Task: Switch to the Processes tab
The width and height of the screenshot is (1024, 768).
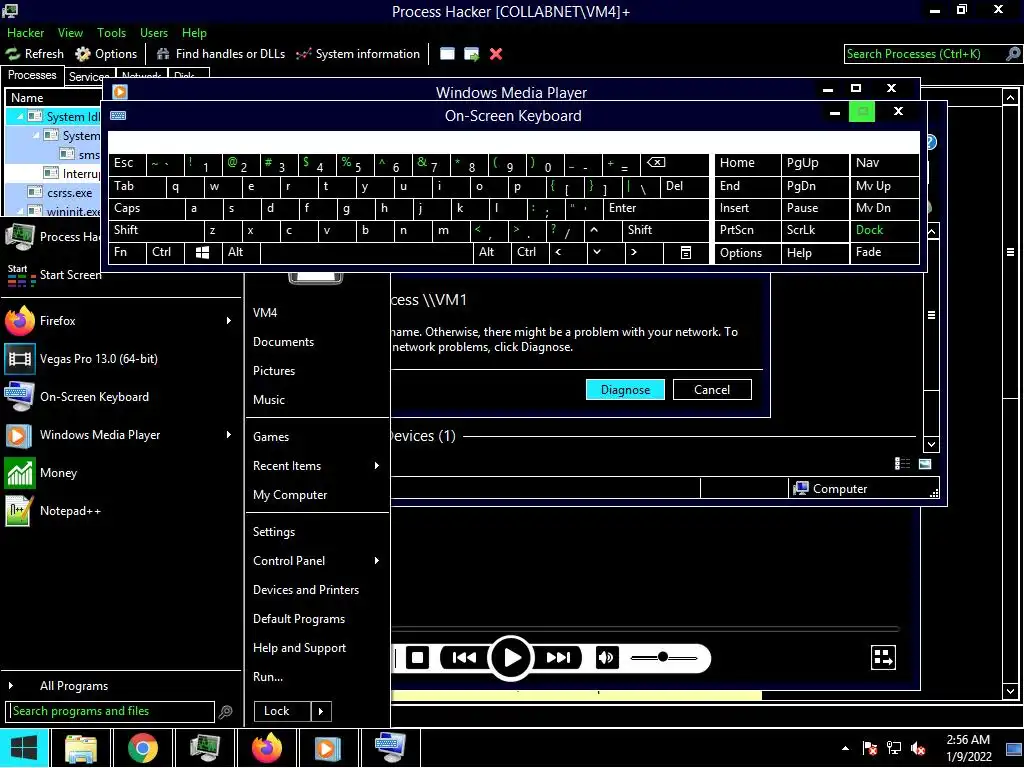Action: click(x=32, y=75)
